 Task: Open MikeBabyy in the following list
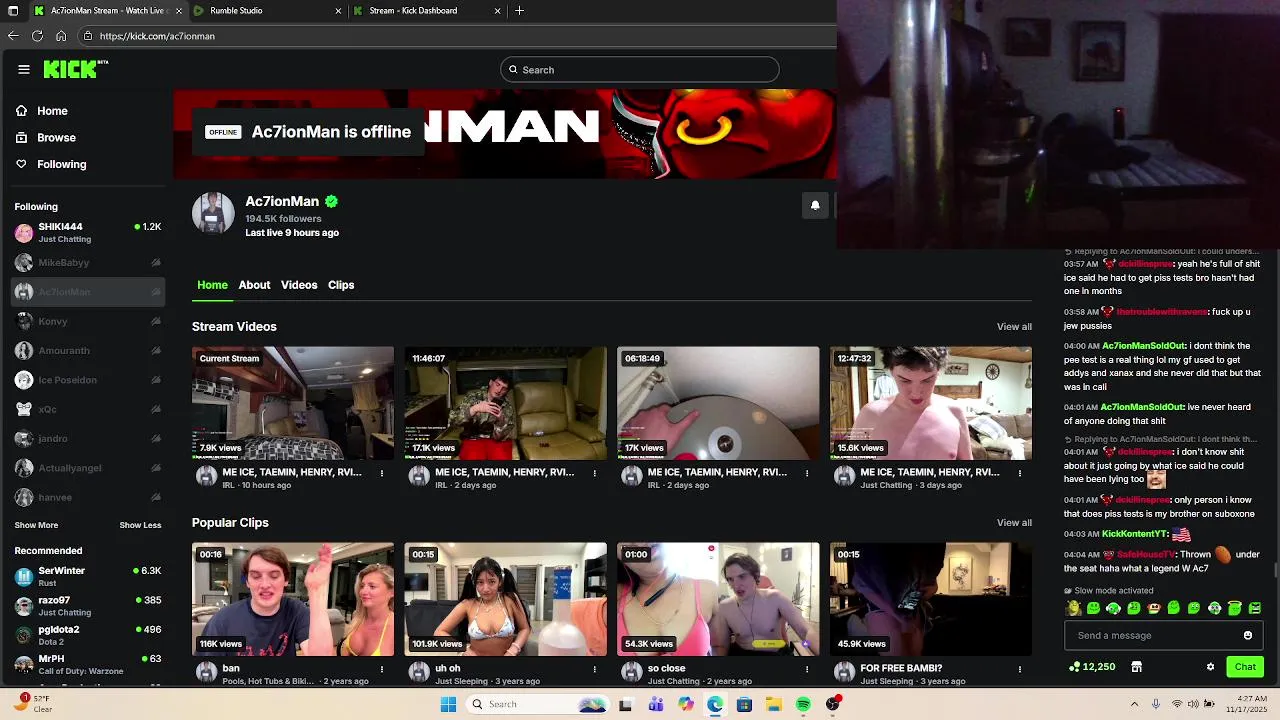click(88, 262)
